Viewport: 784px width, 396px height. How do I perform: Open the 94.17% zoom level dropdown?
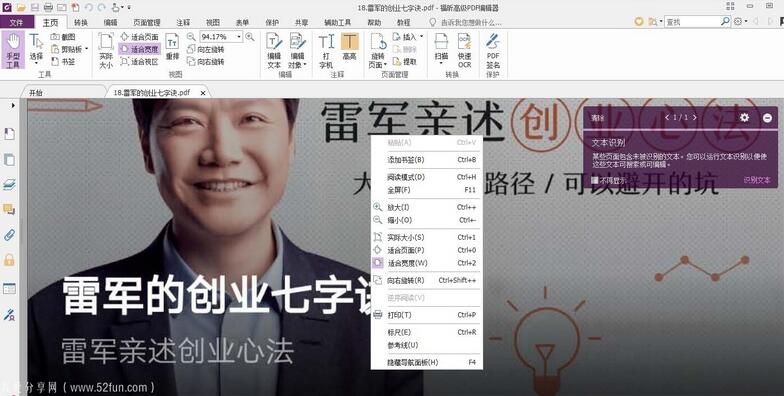pos(239,36)
